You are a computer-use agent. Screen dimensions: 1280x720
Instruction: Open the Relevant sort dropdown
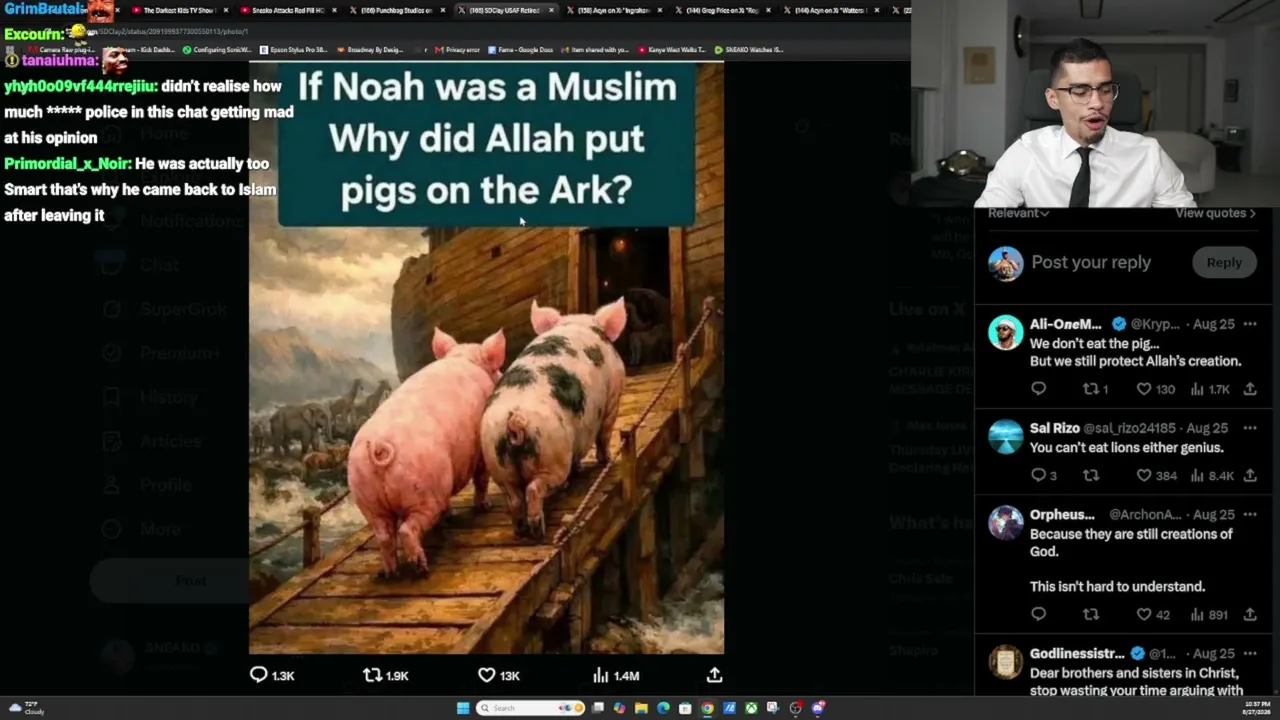pos(1018,213)
